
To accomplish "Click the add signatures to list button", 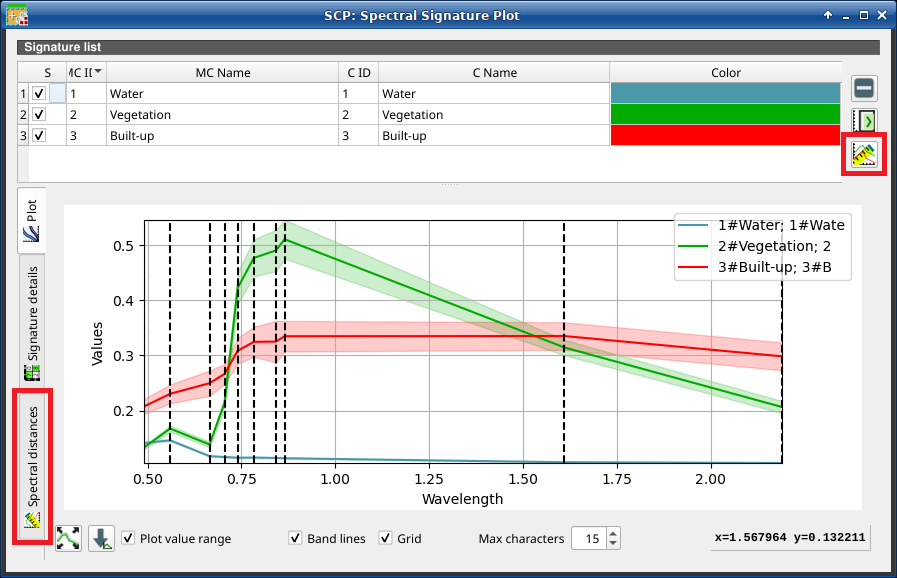I will click(865, 121).
